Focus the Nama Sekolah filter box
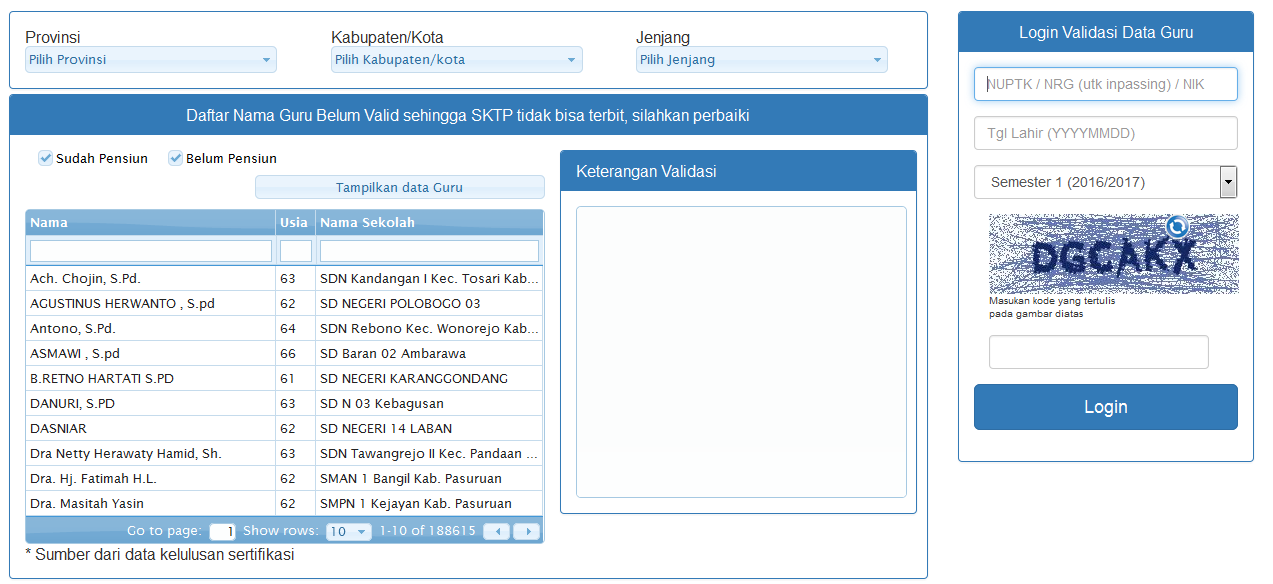Image resolution: width=1273 pixels, height=584 pixels. click(x=429, y=251)
